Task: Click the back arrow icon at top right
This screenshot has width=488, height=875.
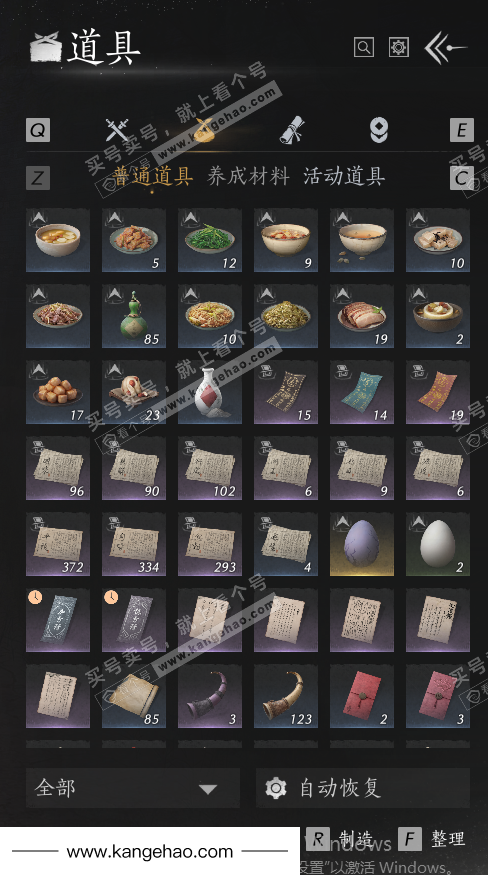Action: pos(445,48)
